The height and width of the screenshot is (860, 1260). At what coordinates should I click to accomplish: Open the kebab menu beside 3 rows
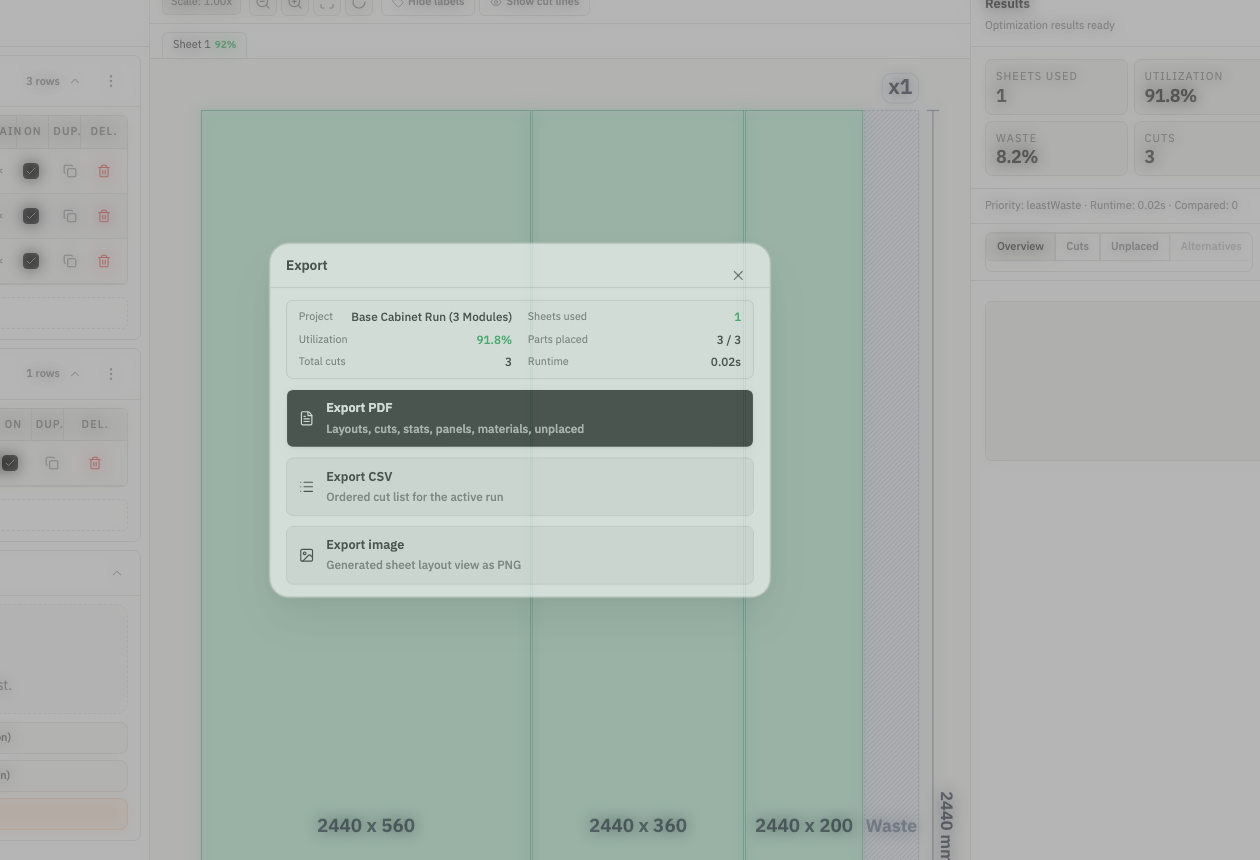pyautogui.click(x=111, y=81)
